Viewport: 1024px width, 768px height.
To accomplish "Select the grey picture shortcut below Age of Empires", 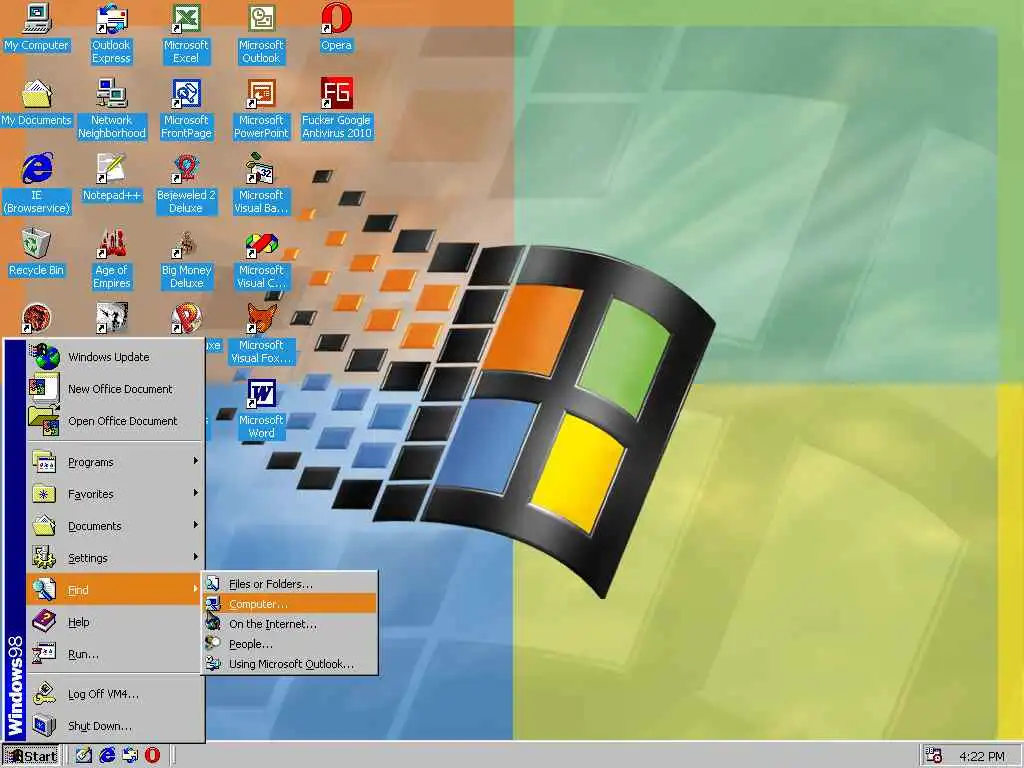I will click(112, 319).
